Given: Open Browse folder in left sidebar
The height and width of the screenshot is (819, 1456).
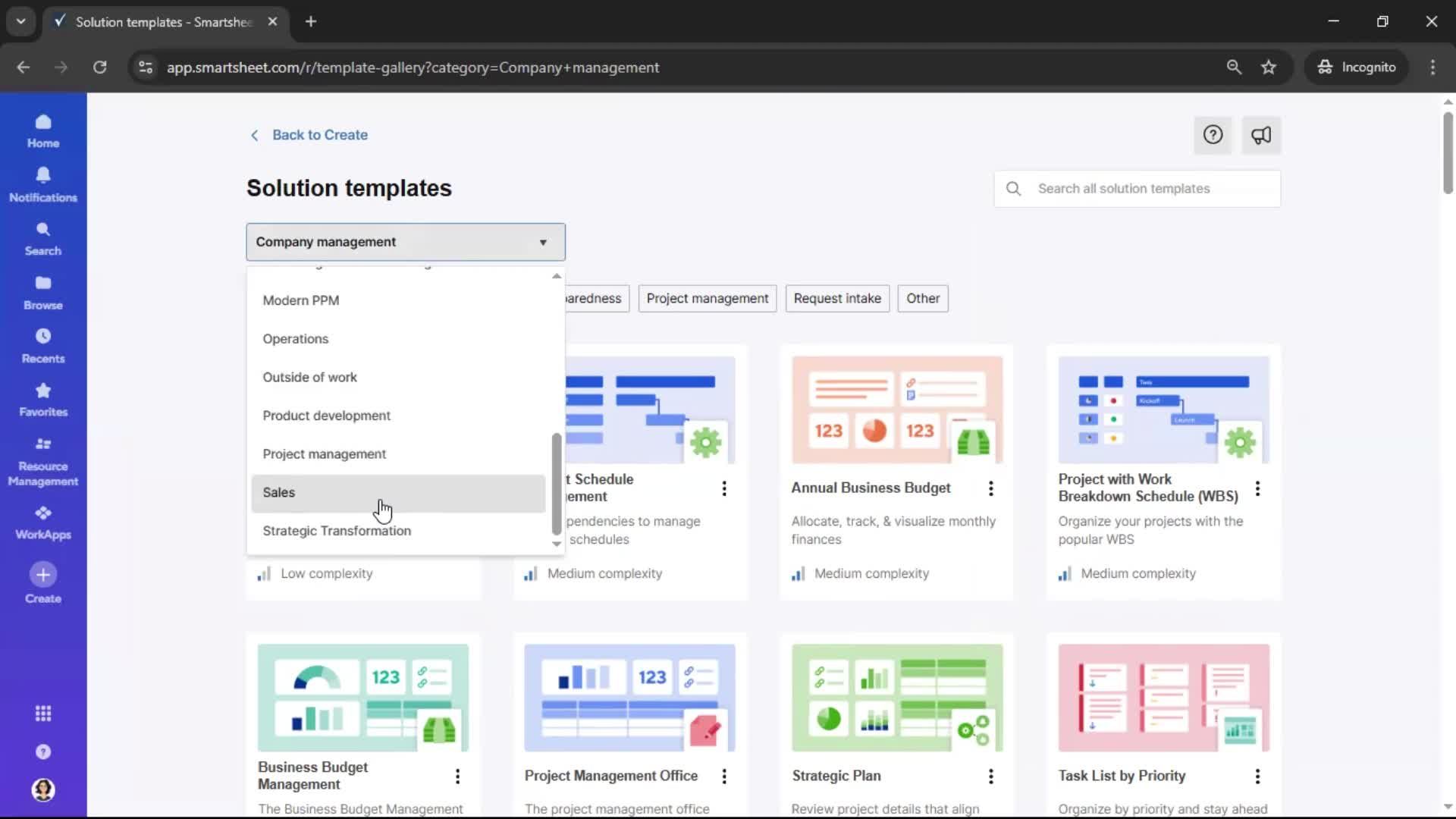Looking at the screenshot, I should point(43,292).
